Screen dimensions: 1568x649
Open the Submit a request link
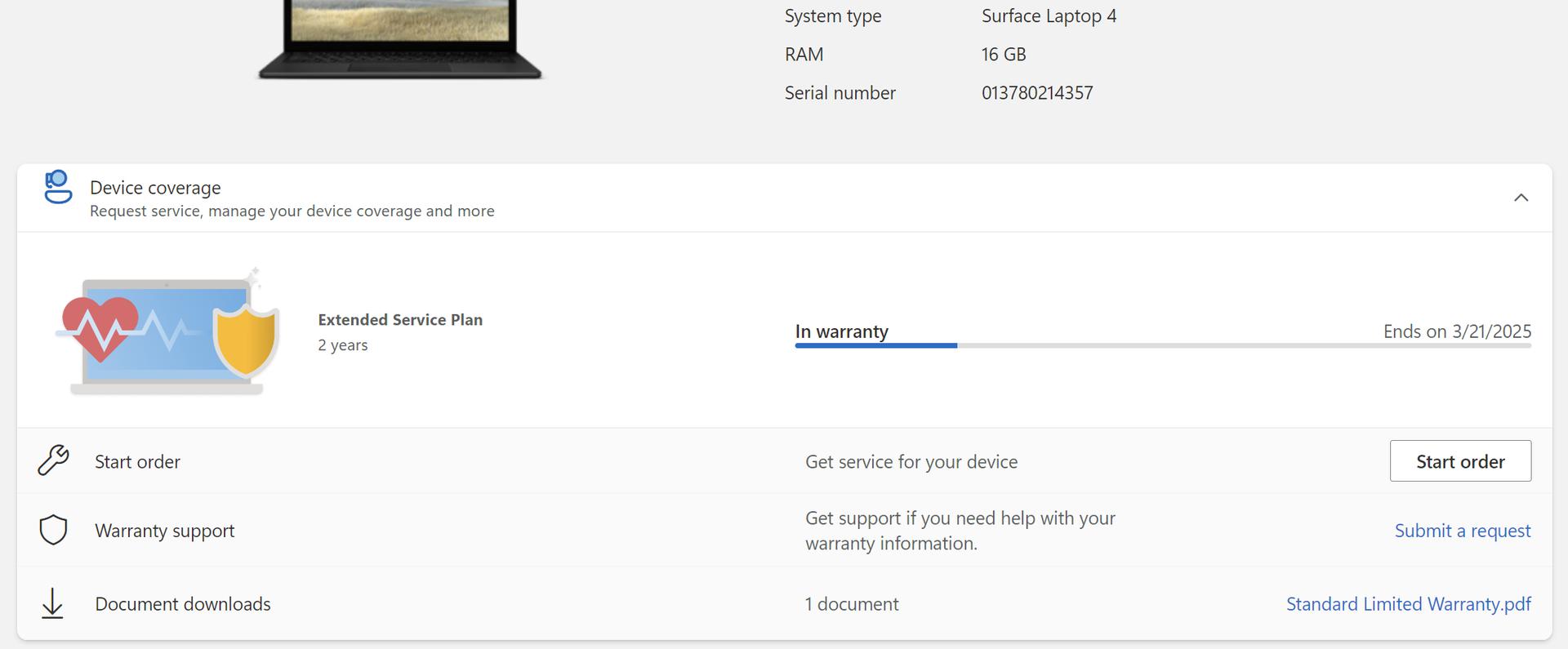pos(1462,531)
